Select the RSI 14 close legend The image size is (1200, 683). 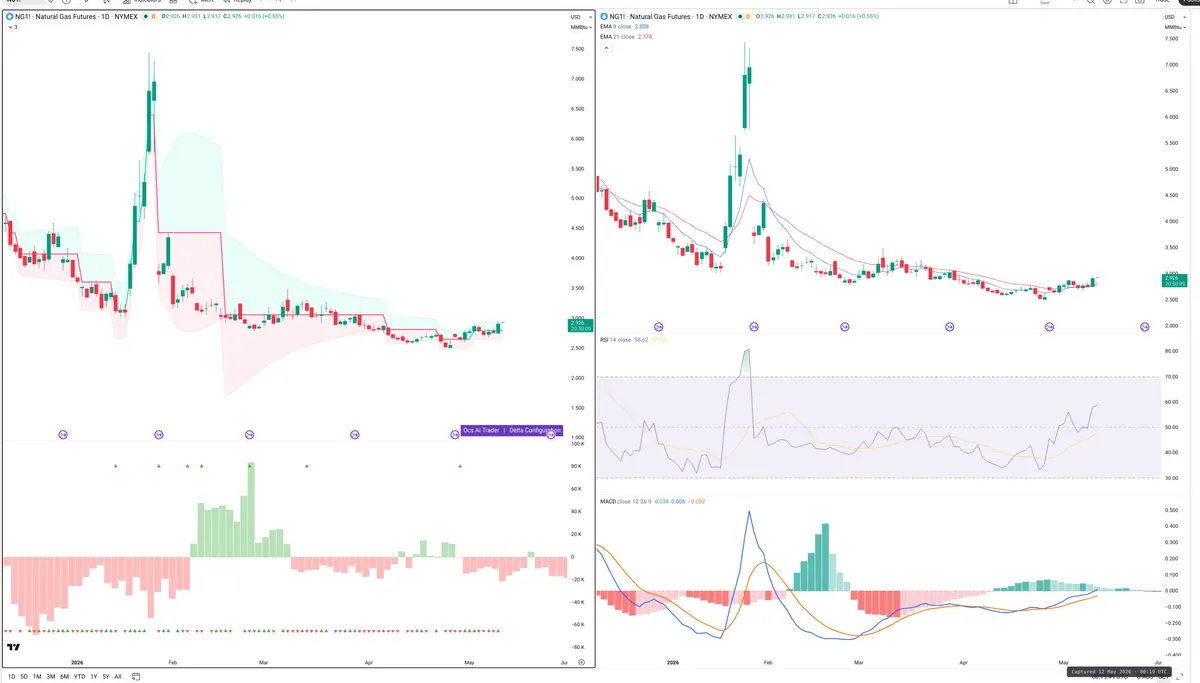point(616,340)
